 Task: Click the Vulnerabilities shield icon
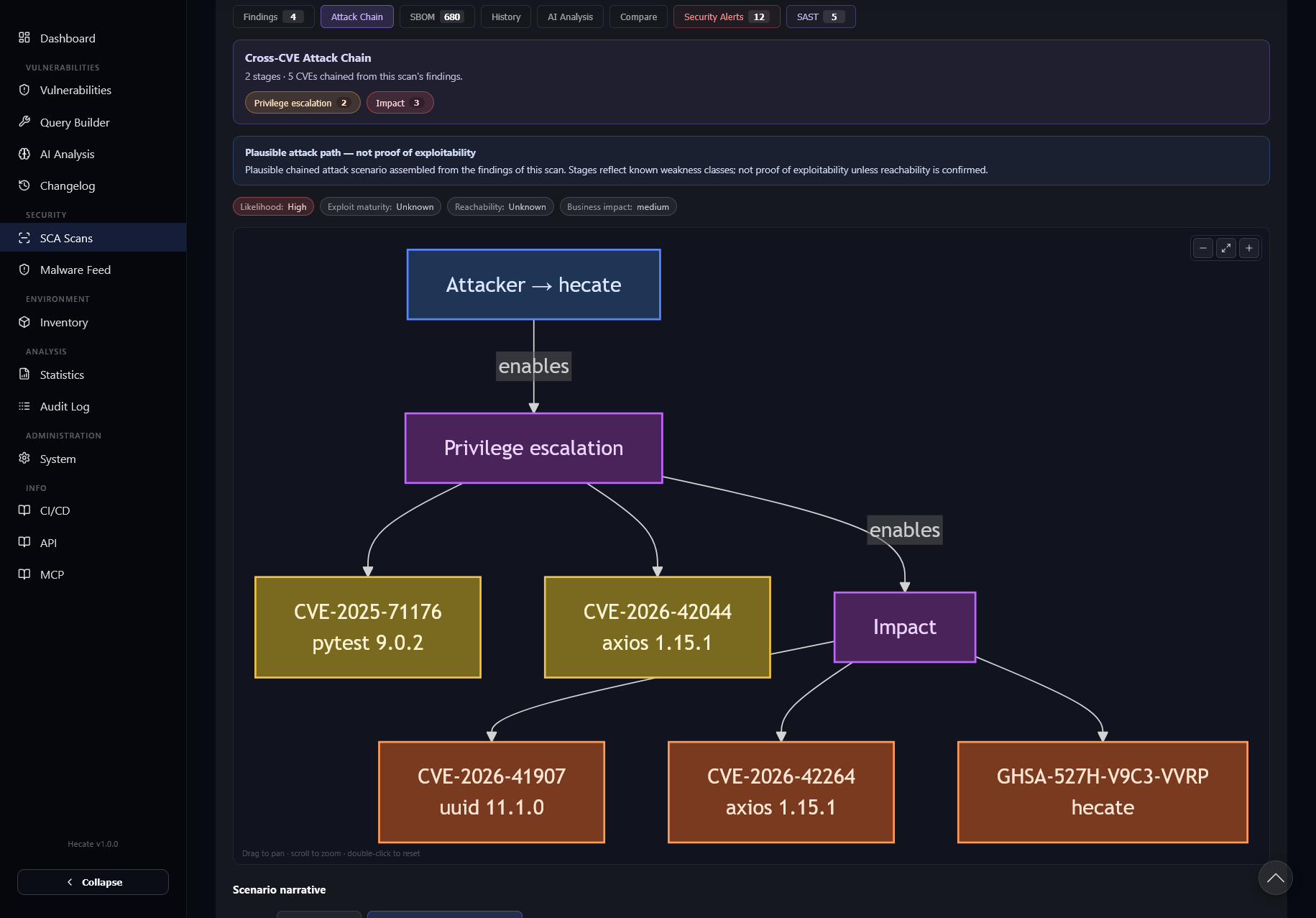(x=24, y=90)
